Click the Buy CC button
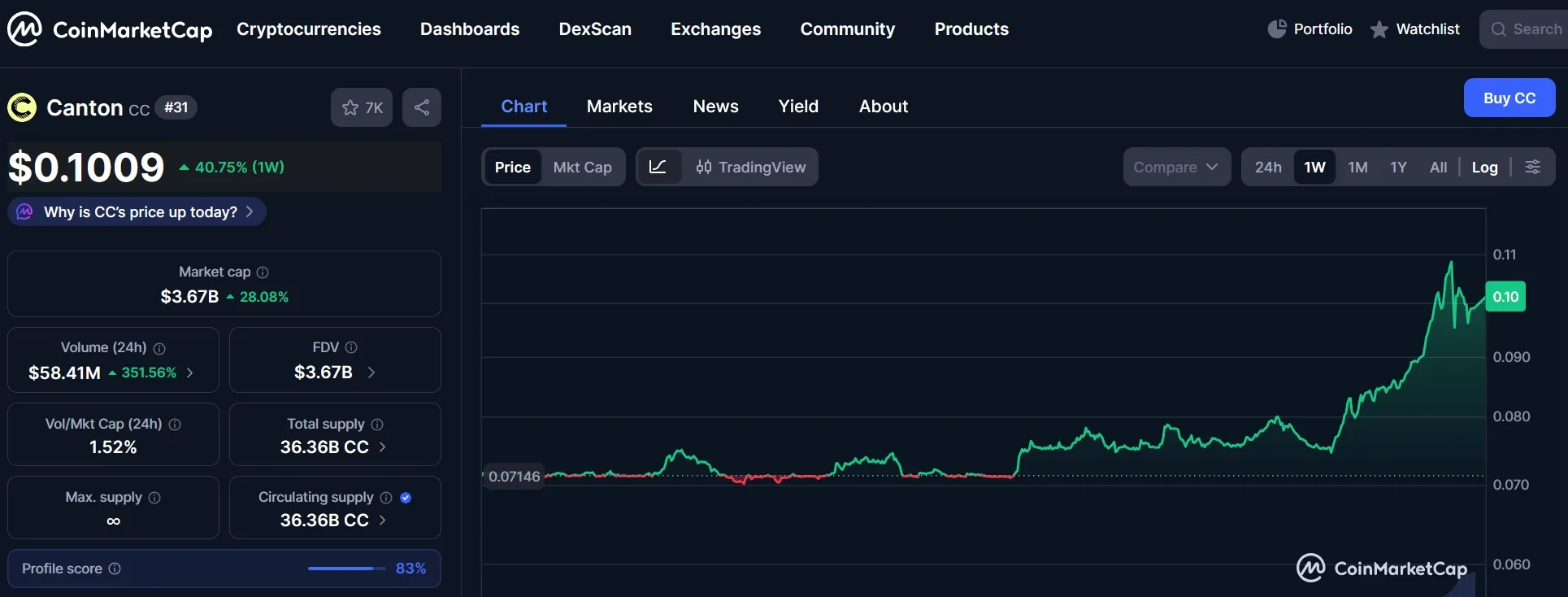Image resolution: width=1568 pixels, height=597 pixels. click(x=1509, y=98)
